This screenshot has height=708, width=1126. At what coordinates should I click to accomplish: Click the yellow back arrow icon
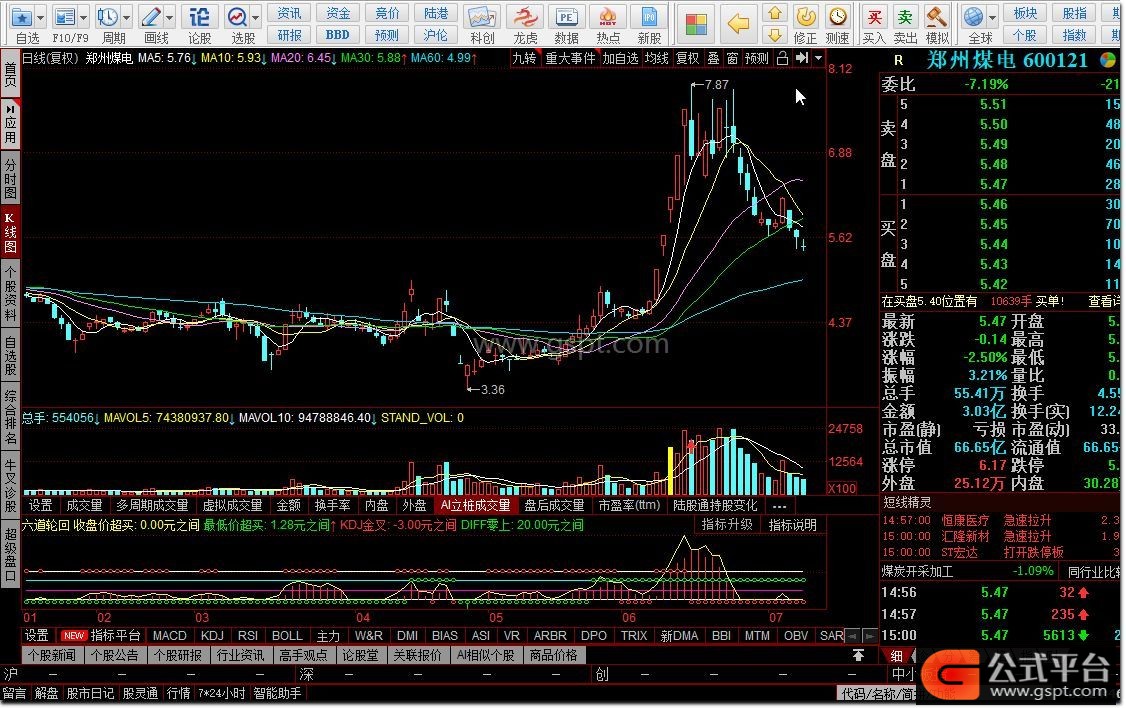point(738,22)
